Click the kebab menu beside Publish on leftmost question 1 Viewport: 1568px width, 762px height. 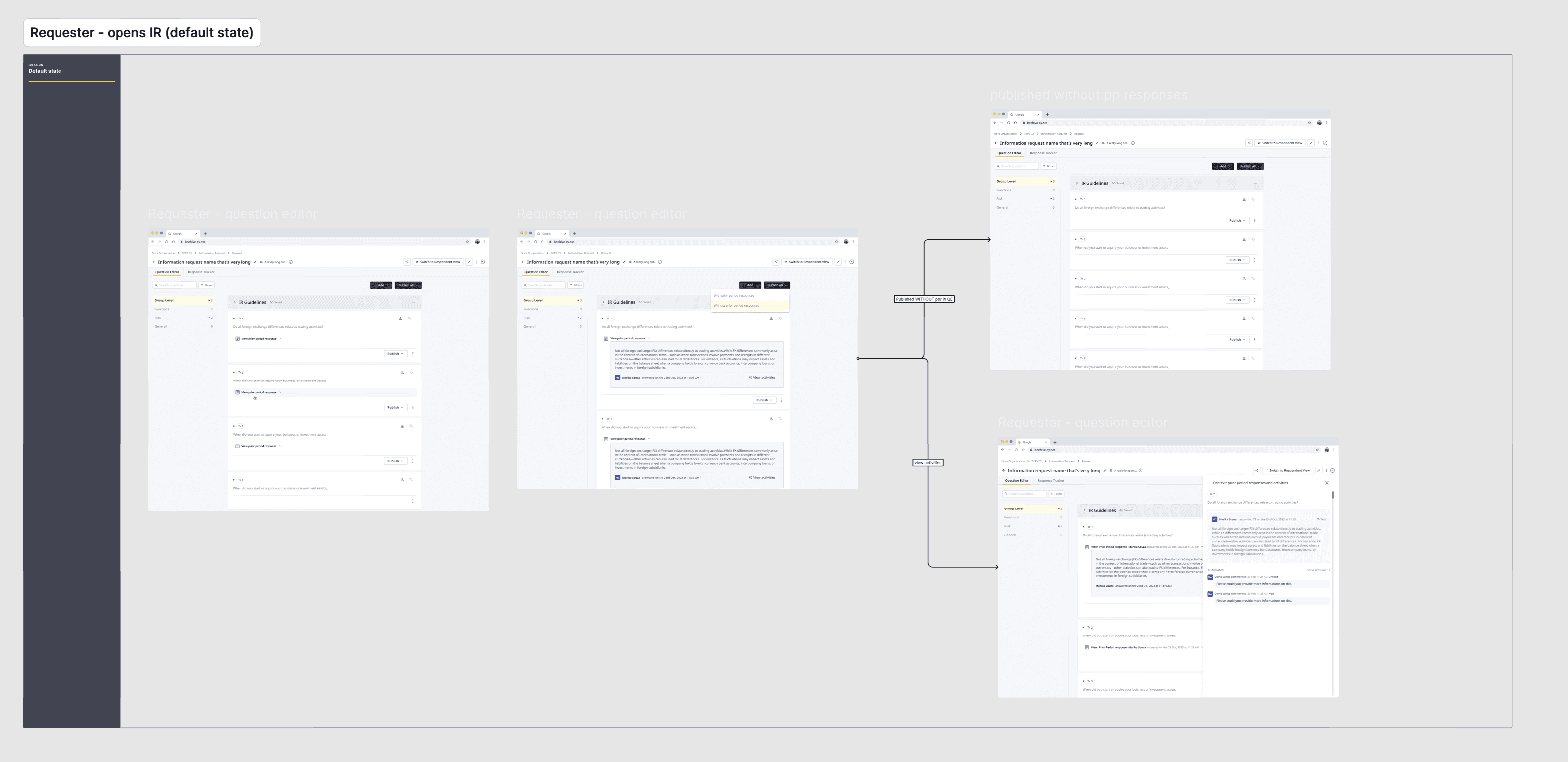413,354
